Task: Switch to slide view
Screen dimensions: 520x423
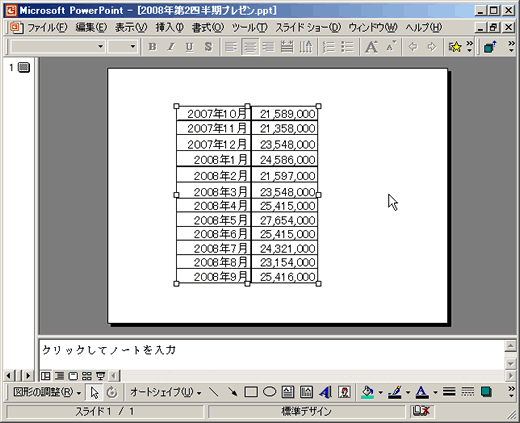Action: [x=73, y=376]
